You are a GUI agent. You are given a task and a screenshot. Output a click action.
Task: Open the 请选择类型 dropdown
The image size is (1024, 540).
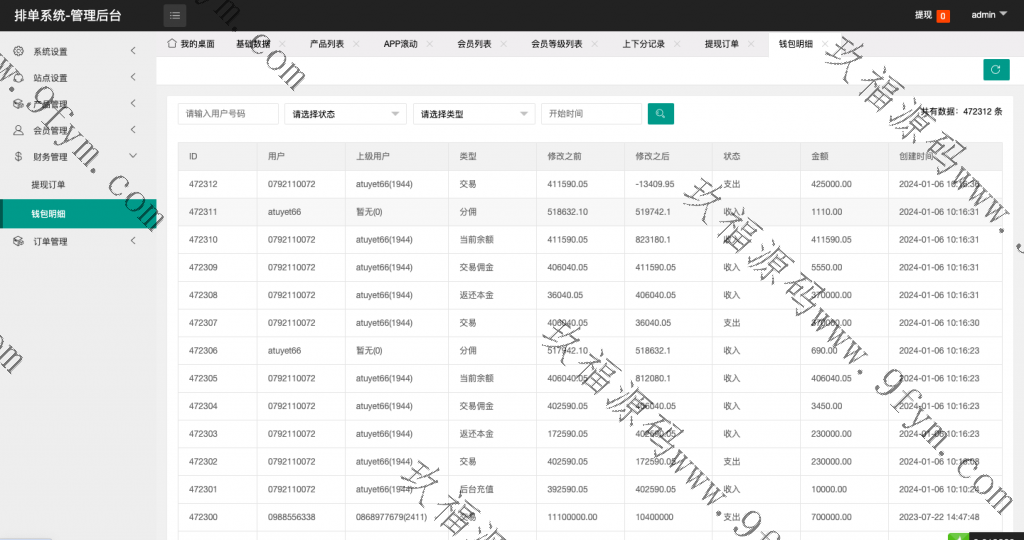(x=474, y=114)
